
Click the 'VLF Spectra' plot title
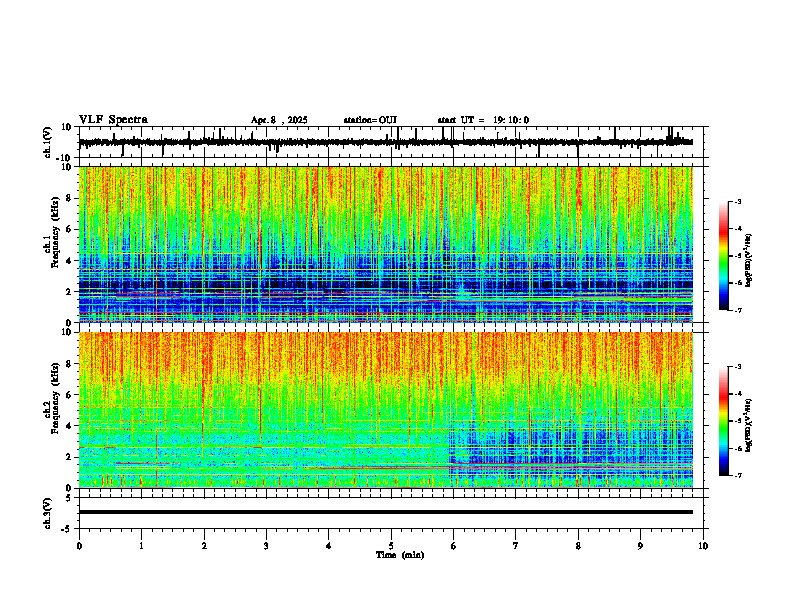pos(113,120)
